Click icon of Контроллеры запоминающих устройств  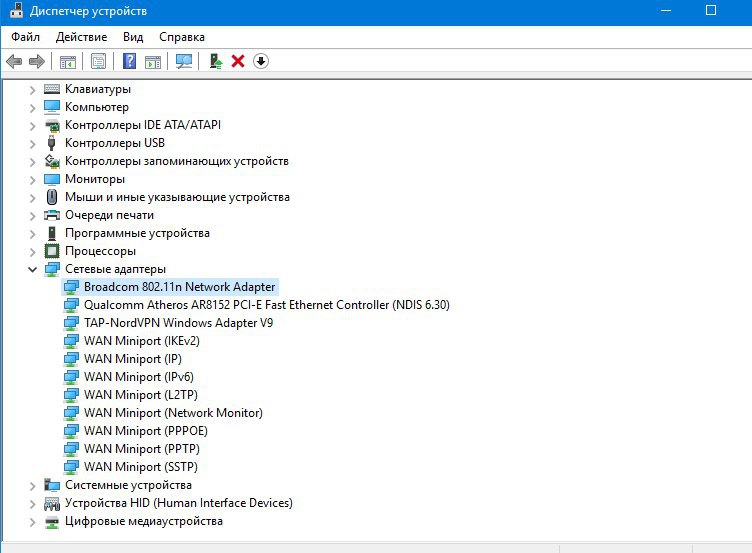click(x=52, y=161)
